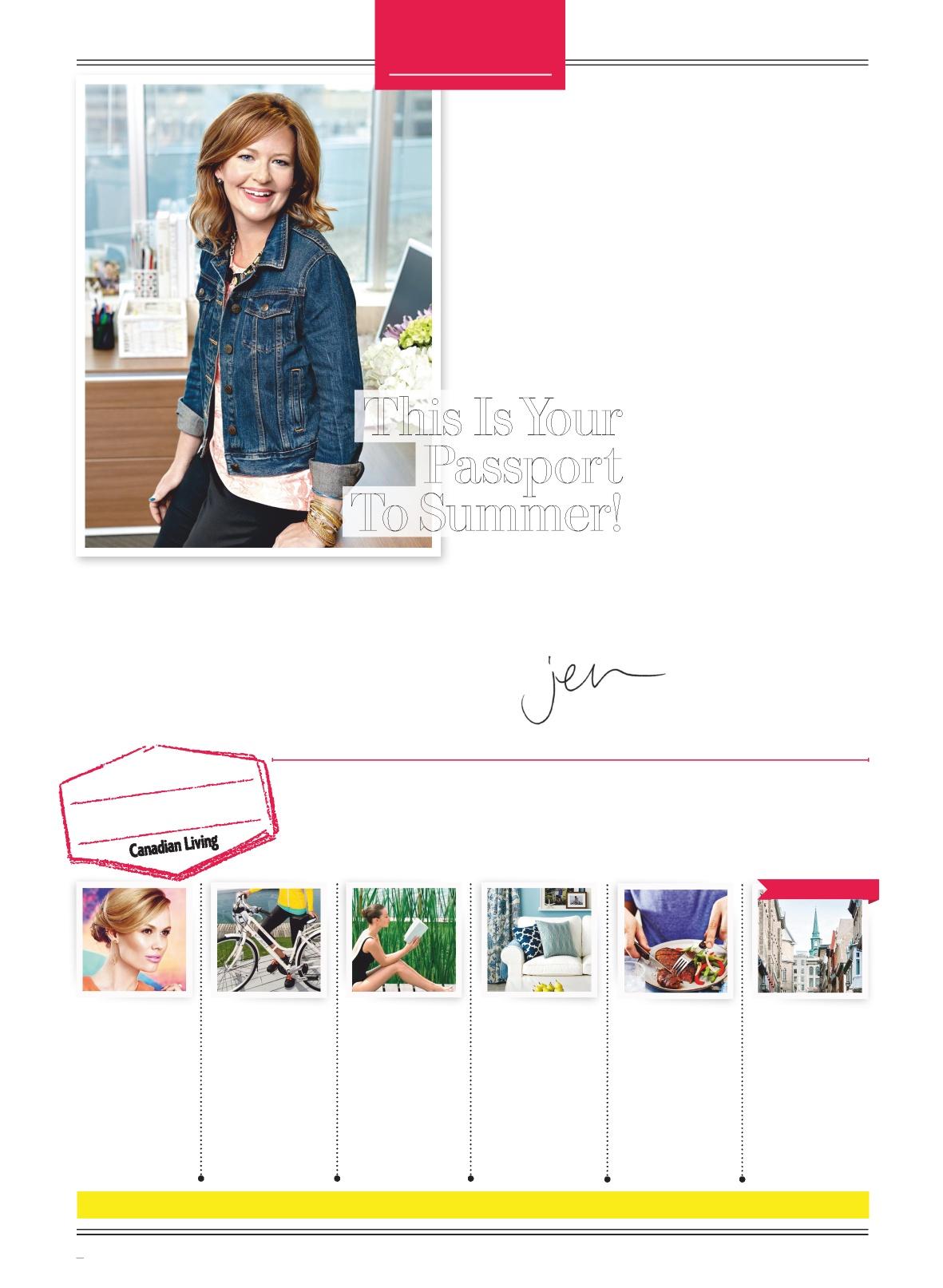
Task: Click the steak and salad plate thumbnail
Action: click(676, 940)
